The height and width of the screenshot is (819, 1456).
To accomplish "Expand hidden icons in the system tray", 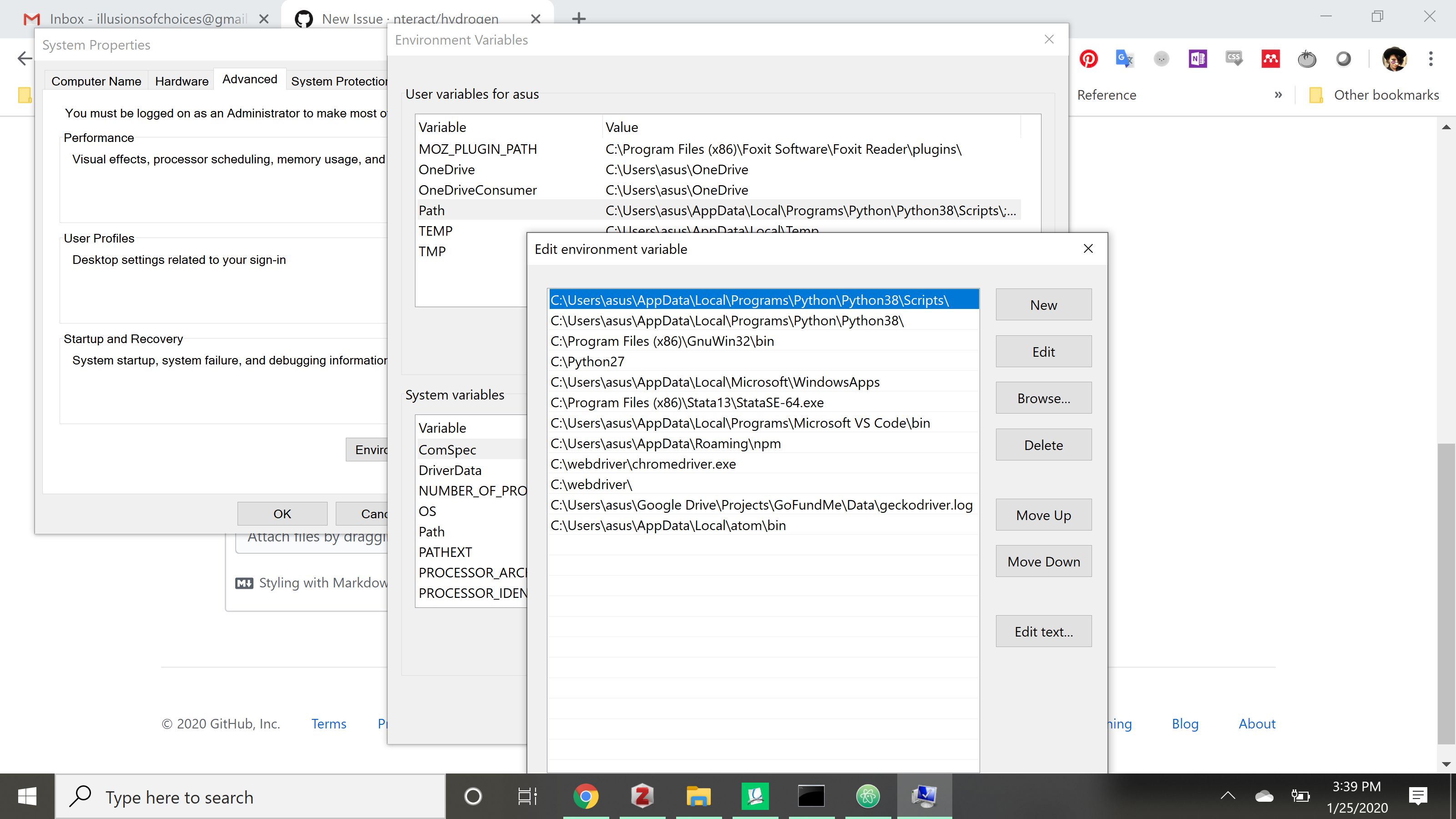I will click(x=1228, y=796).
